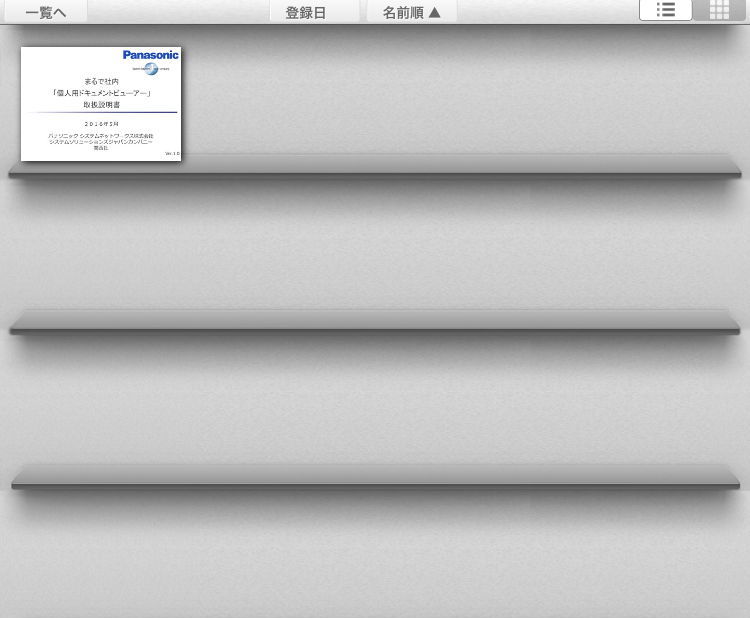Viewport: 750px width, 618px height.
Task: Click the Ver.1.0 label on the cover
Action: 172,154
